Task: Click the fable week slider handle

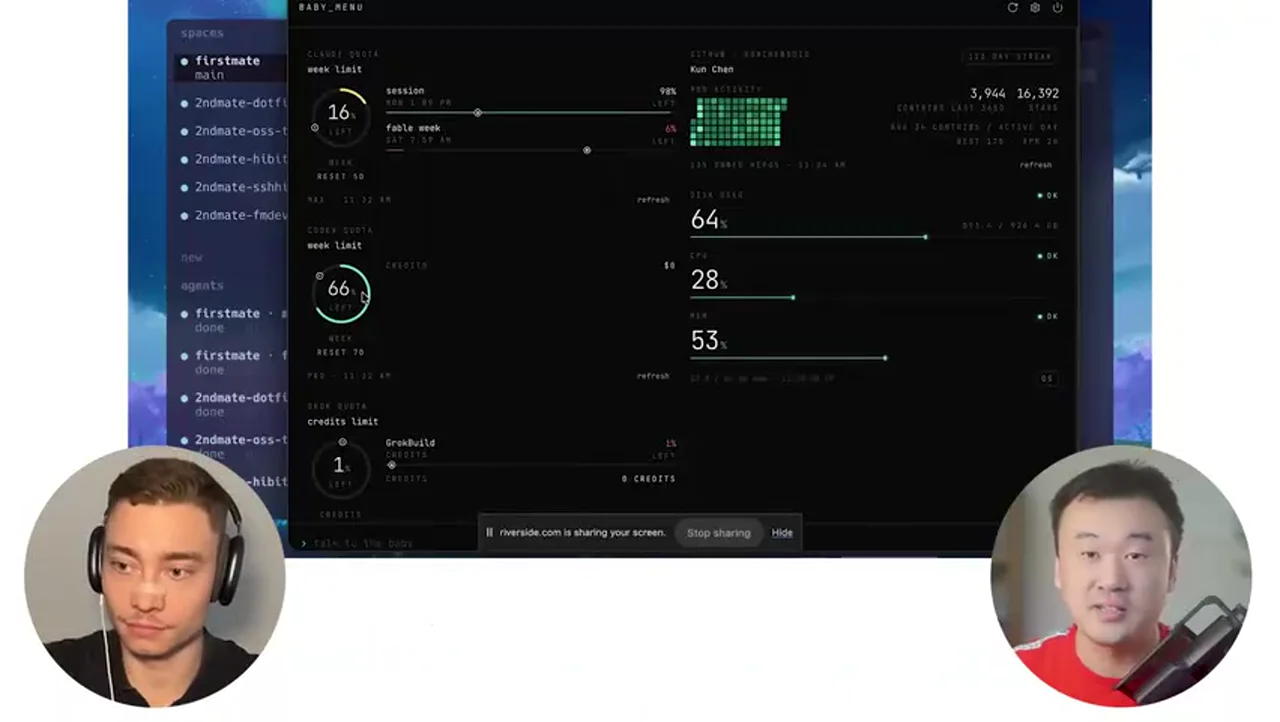Action: click(587, 150)
